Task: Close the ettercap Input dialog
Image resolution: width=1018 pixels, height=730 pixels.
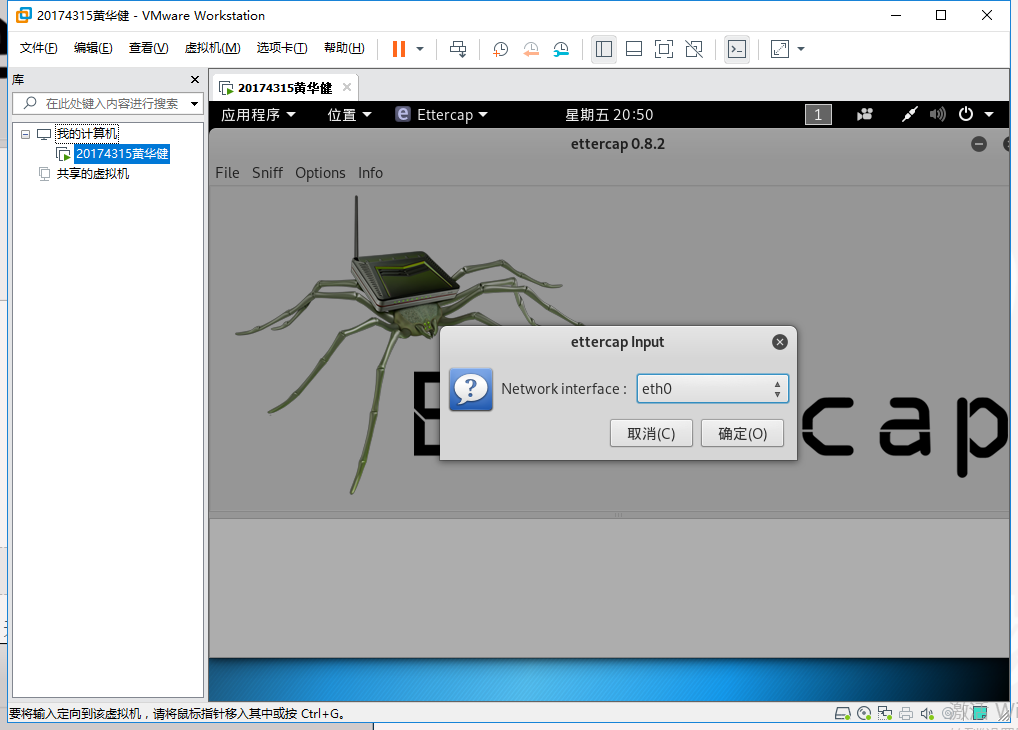Action: (780, 342)
